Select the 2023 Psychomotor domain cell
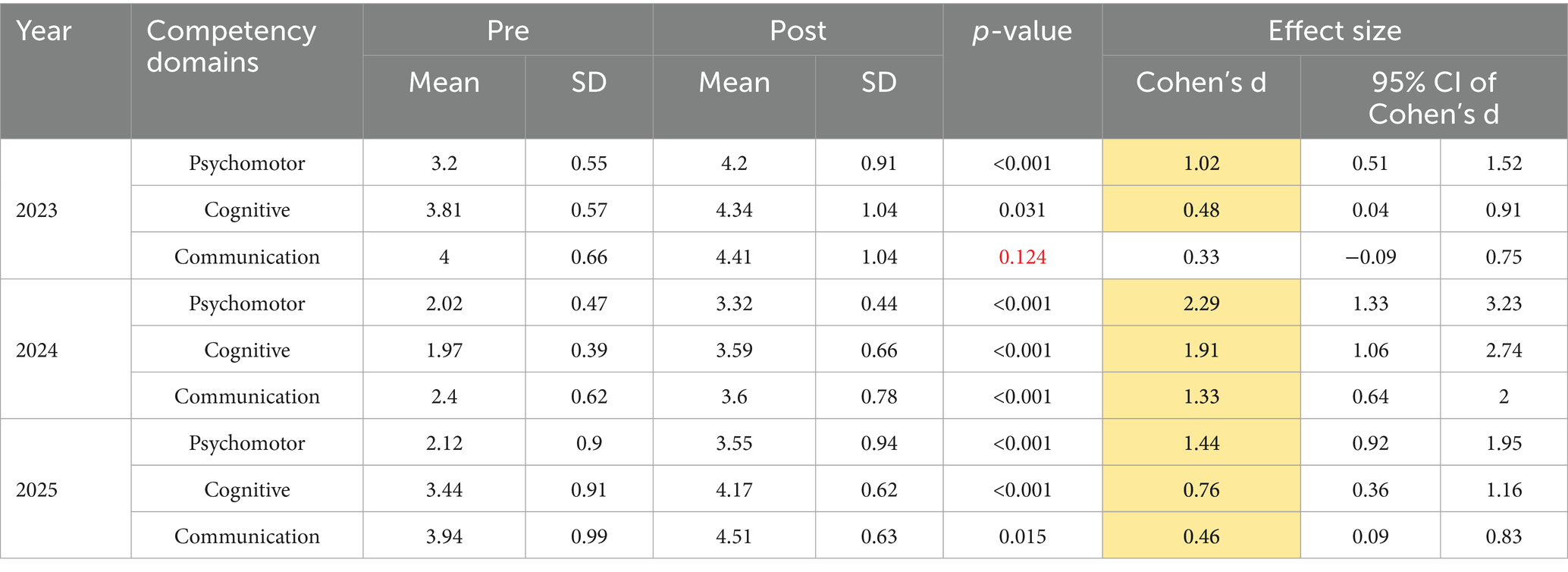The width and height of the screenshot is (1568, 572). coord(247,164)
